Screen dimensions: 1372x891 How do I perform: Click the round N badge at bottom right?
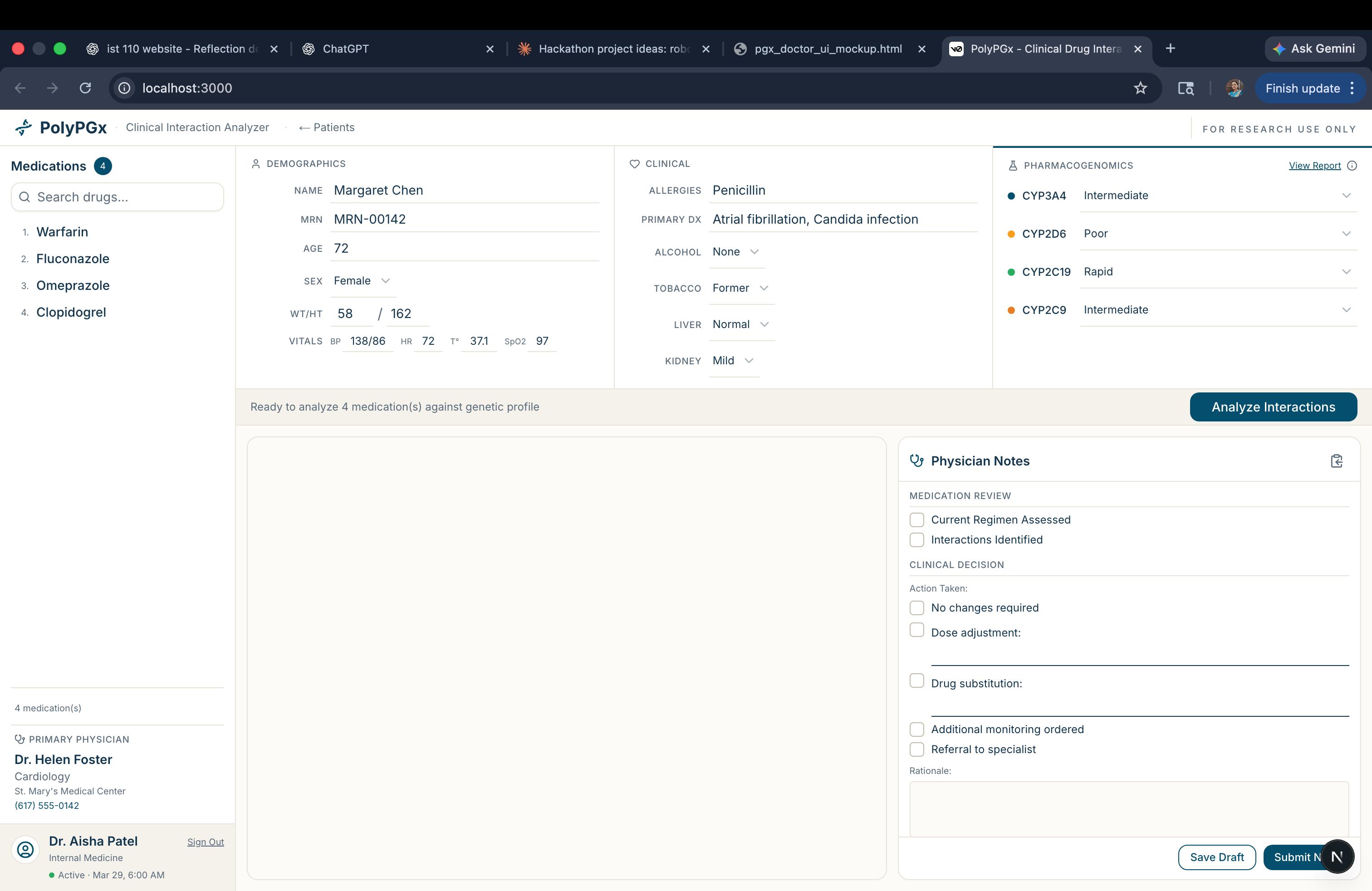[1337, 857]
